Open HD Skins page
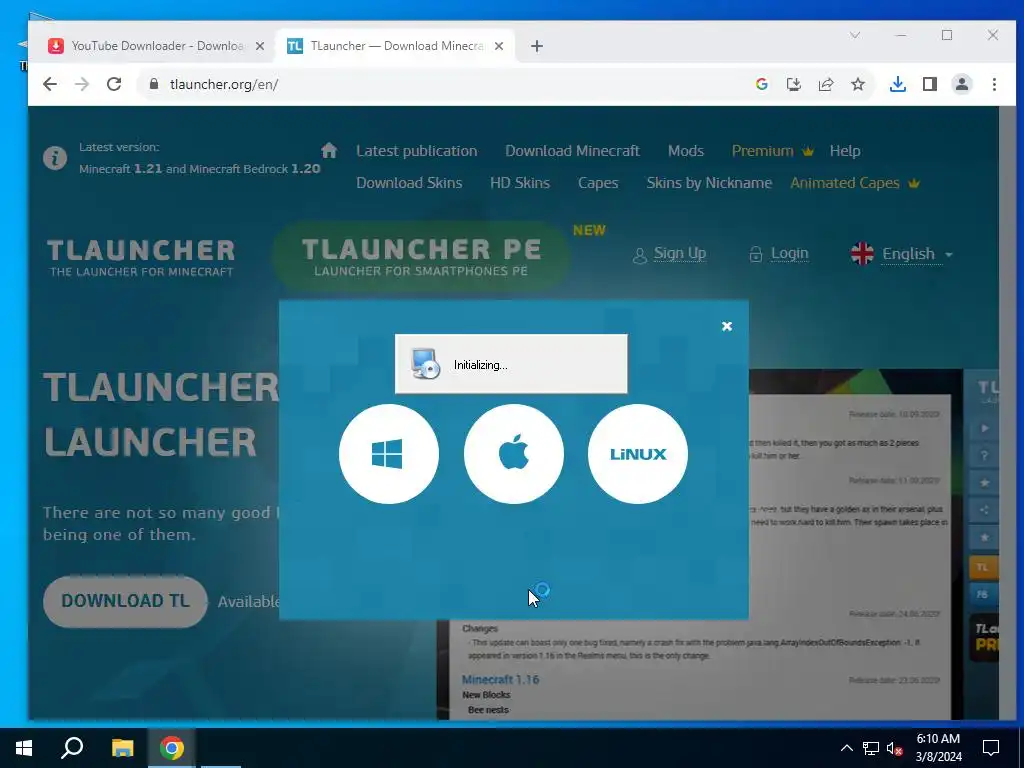1024x768 pixels. pos(520,183)
